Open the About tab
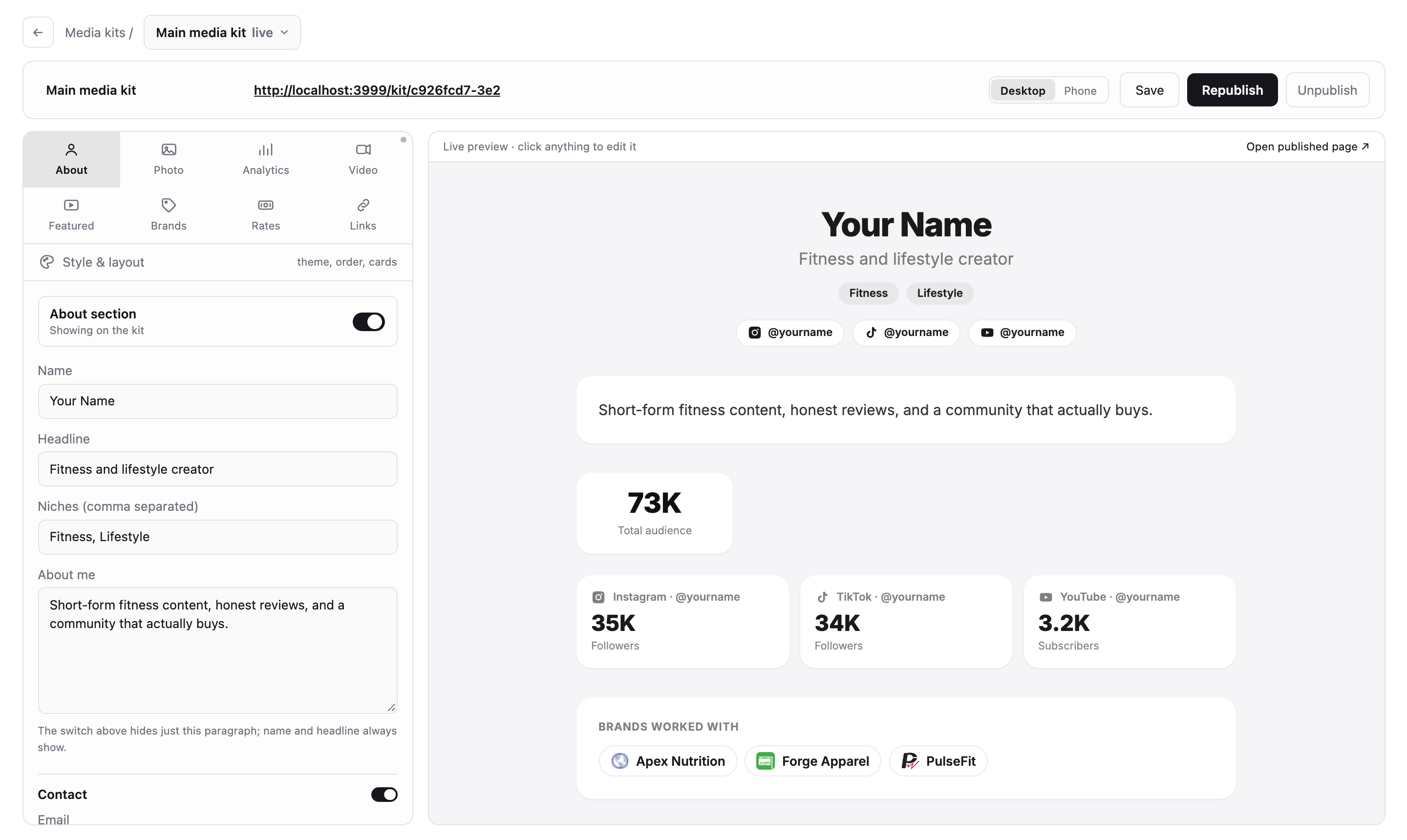This screenshot has height=840, width=1407. 71,159
